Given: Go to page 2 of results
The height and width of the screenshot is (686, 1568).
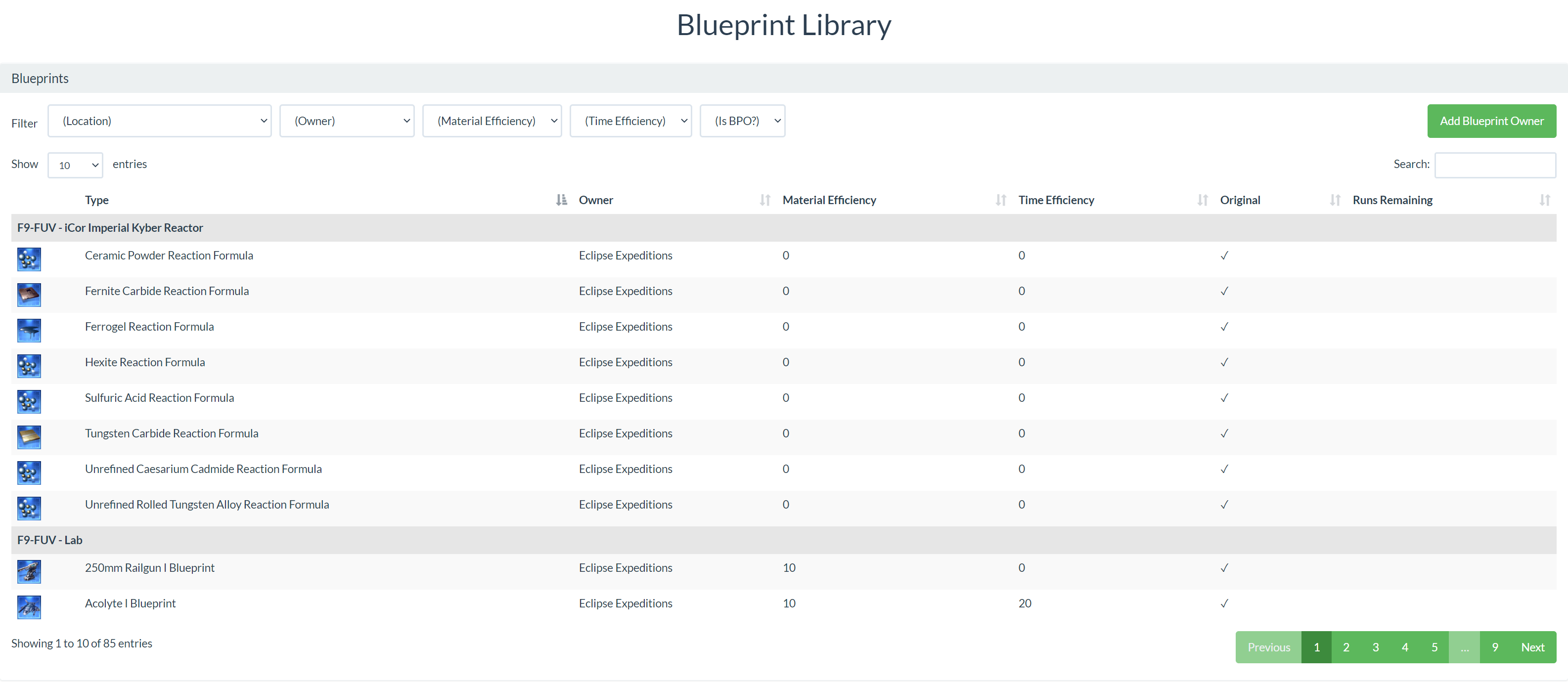Looking at the screenshot, I should [x=1346, y=647].
